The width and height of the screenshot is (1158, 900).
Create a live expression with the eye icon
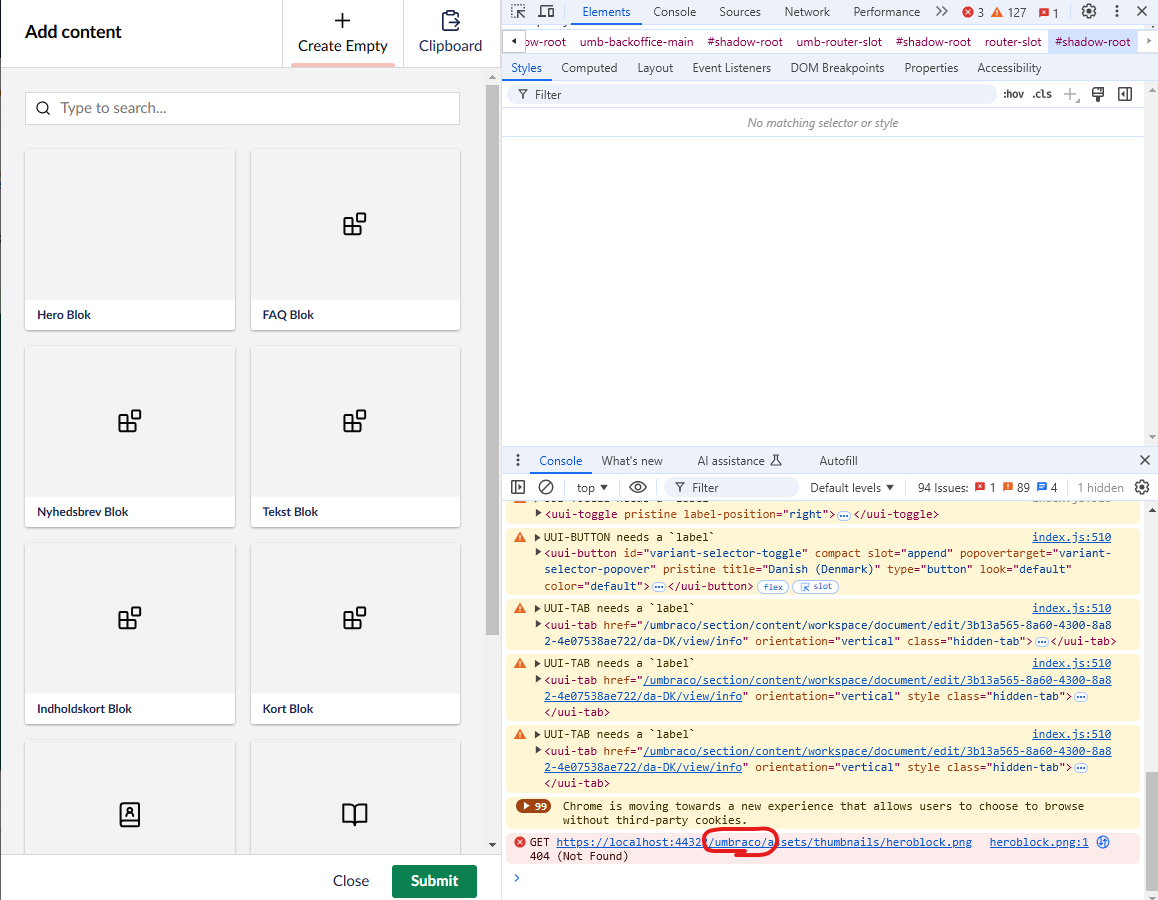pyautogui.click(x=639, y=487)
